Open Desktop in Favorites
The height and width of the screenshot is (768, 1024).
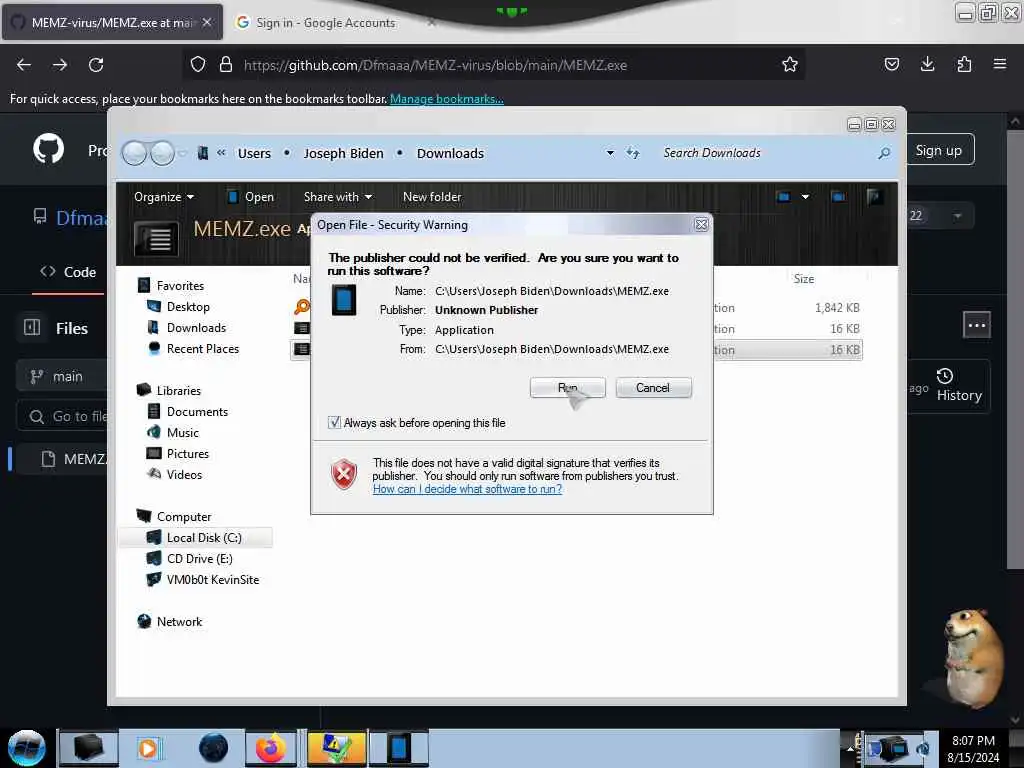(178, 306)
